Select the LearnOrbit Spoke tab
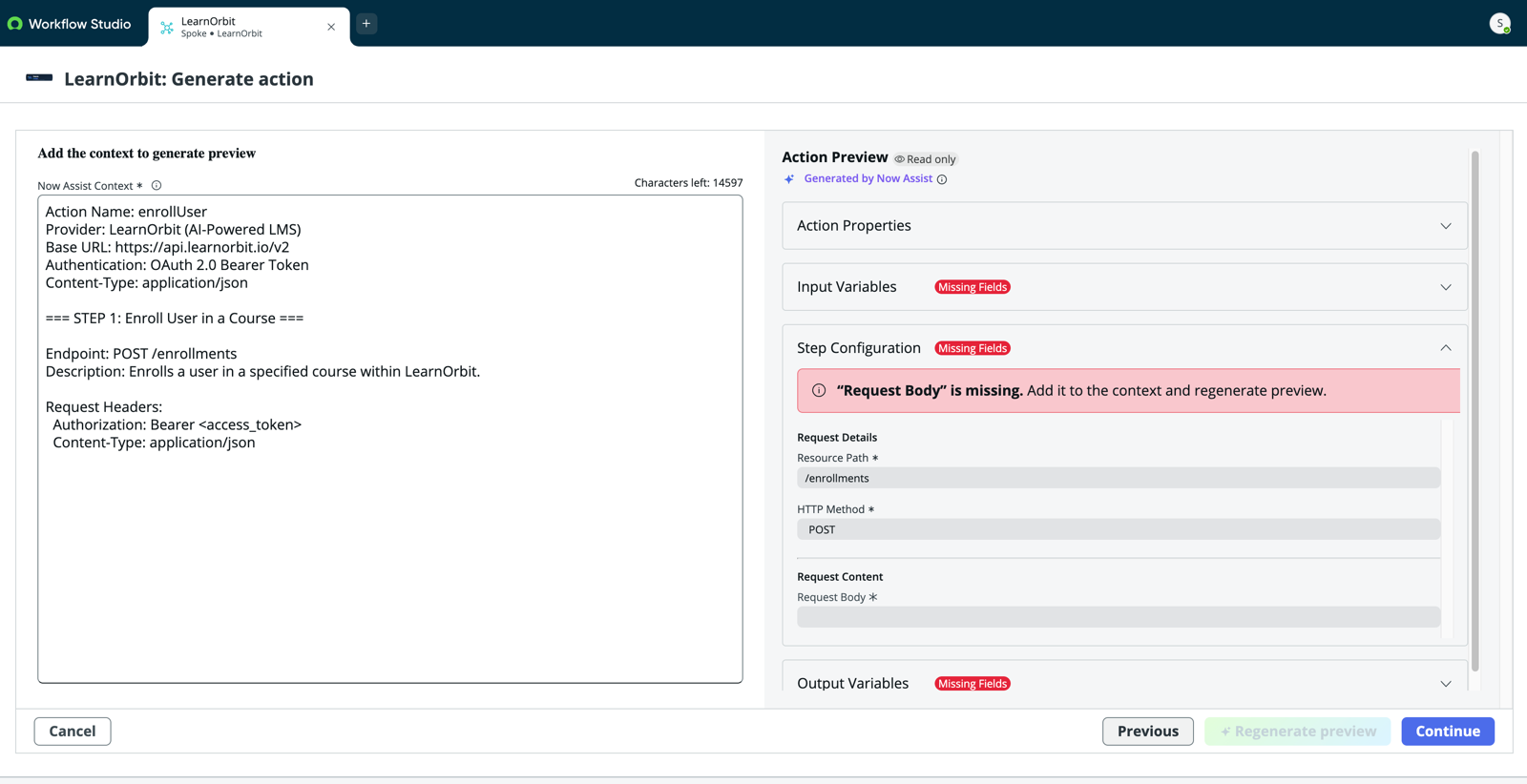Screen dimensions: 1527x784 [249, 27]
